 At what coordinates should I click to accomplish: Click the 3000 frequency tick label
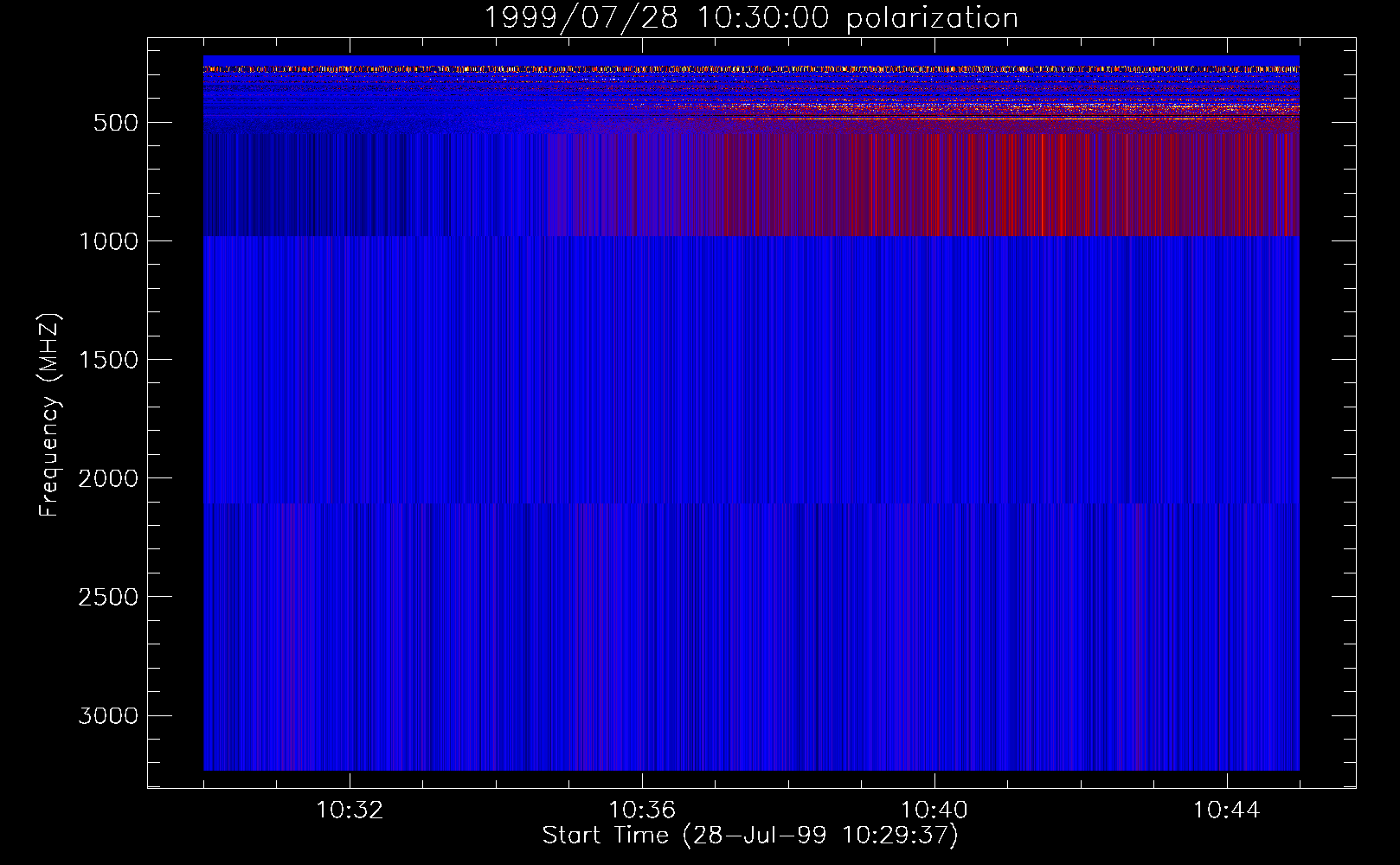(108, 715)
